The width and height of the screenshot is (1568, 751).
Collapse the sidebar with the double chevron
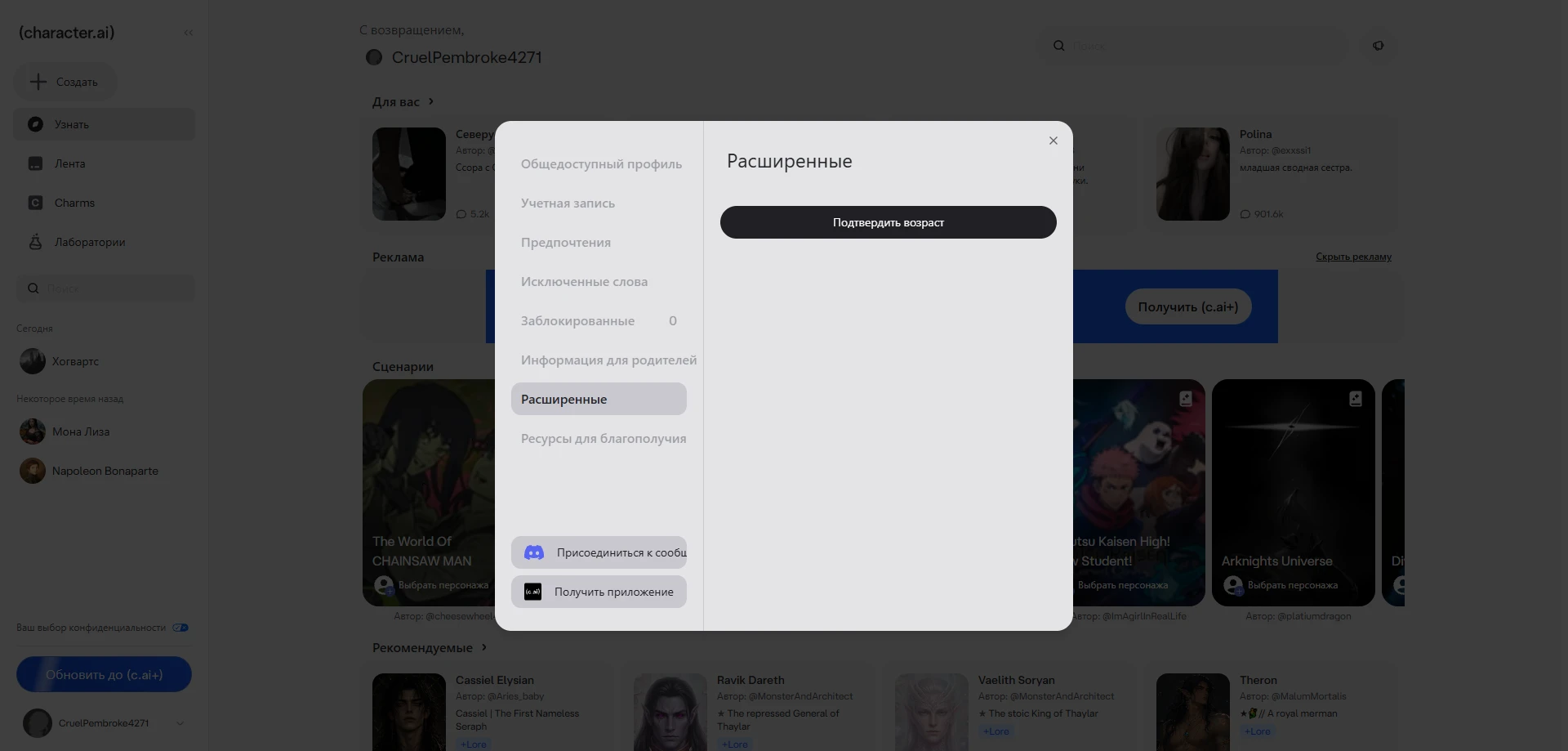189,33
